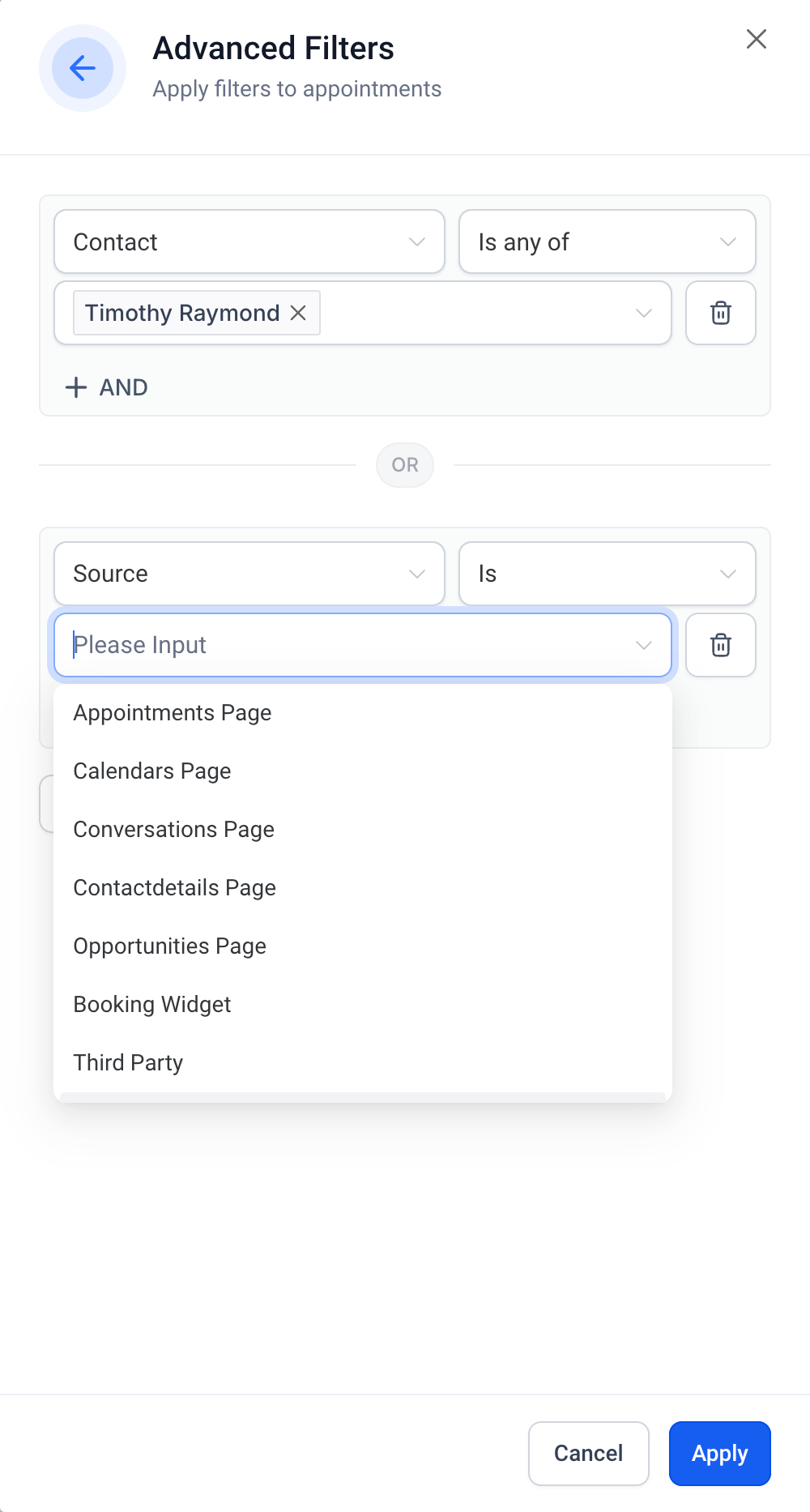Add an AND condition
This screenshot has height=1512, width=810.
(x=106, y=387)
